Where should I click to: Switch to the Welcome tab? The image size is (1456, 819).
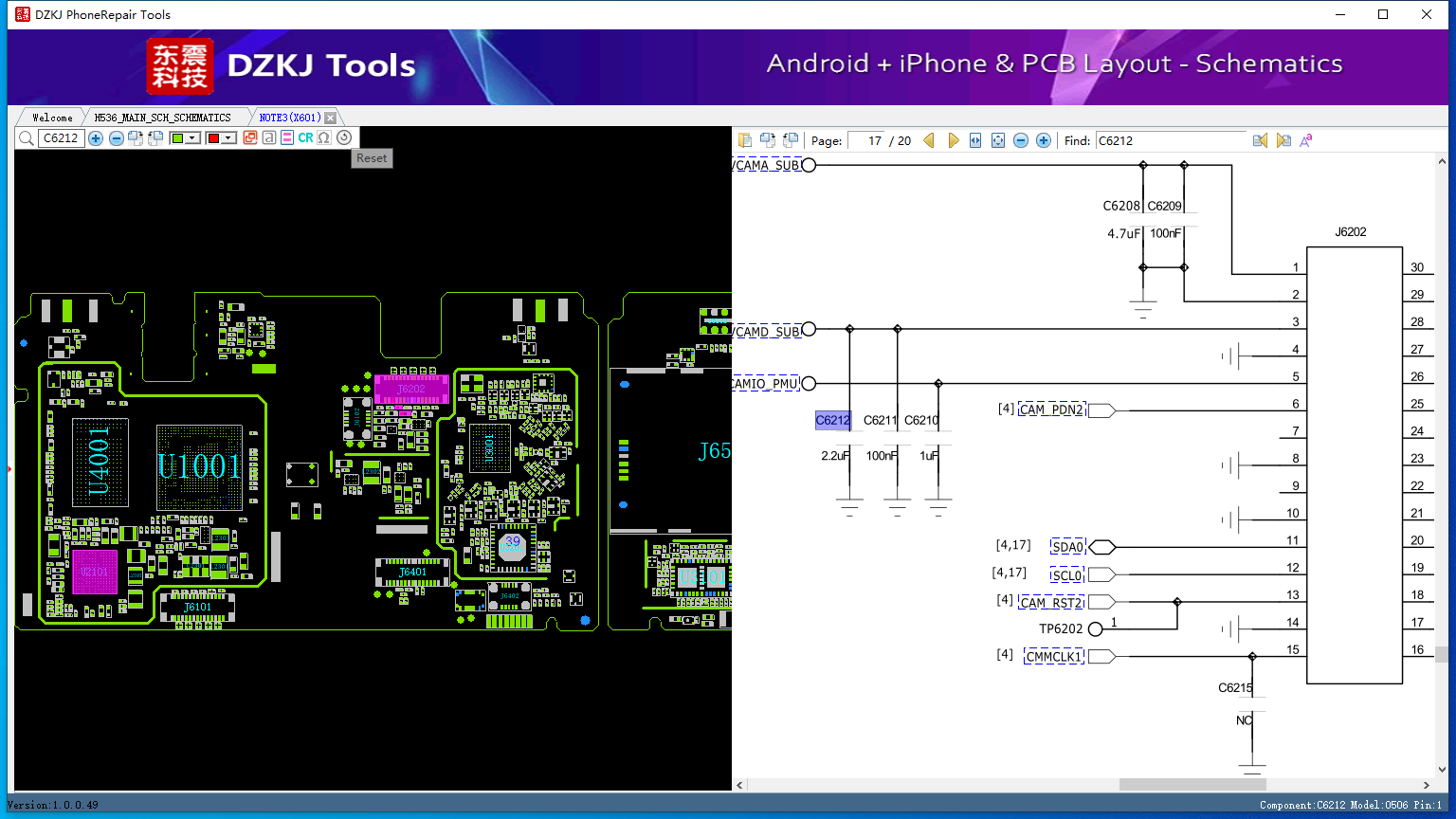(52, 118)
